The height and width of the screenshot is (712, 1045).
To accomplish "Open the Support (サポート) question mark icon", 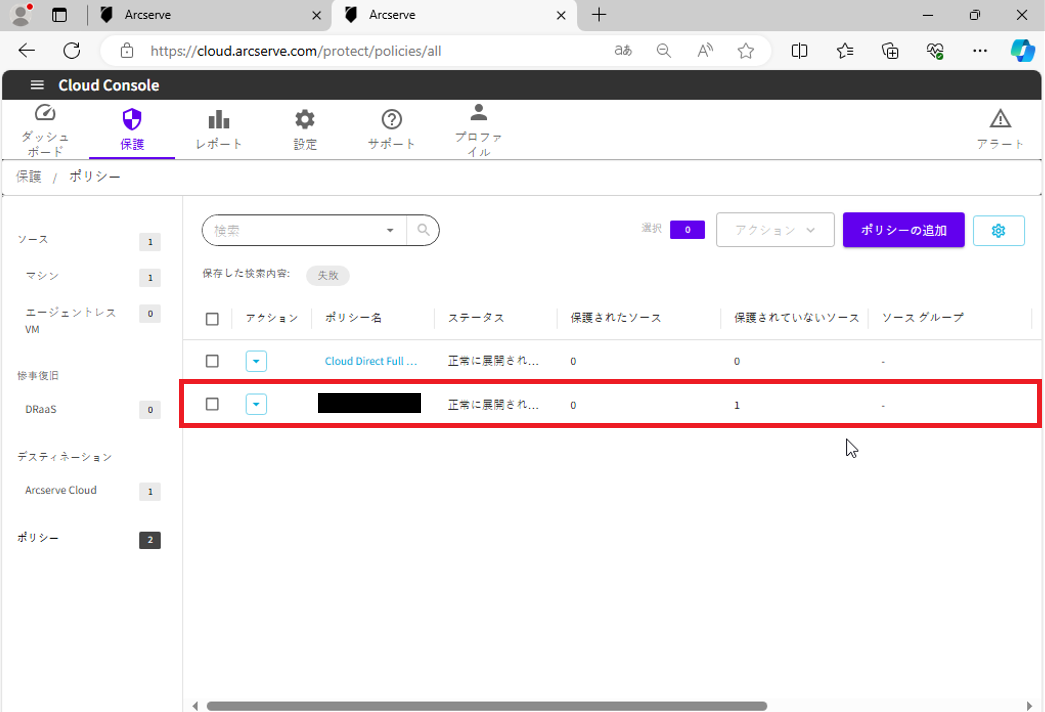I will pos(391,120).
